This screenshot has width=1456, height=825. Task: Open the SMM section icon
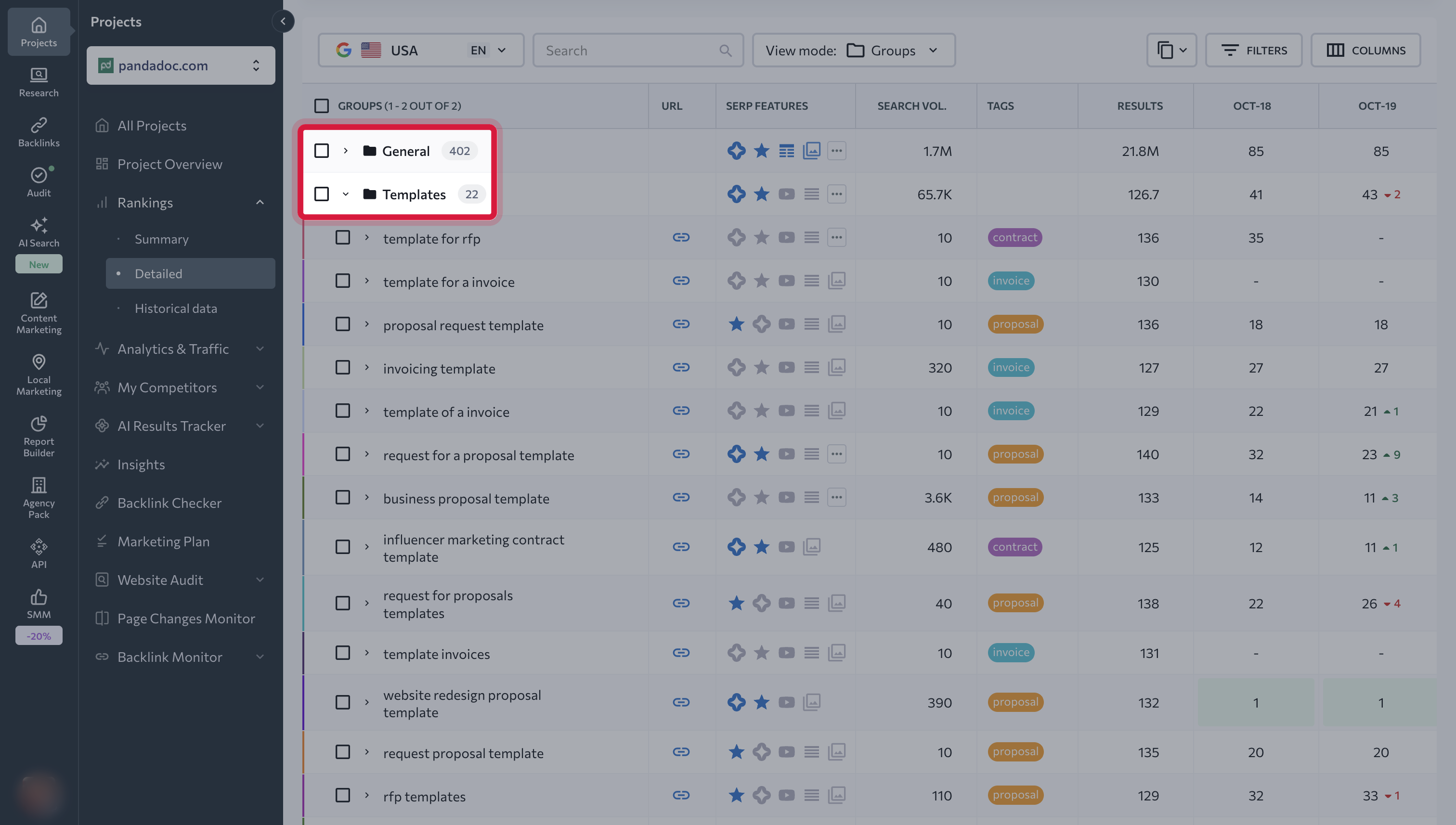(x=39, y=597)
